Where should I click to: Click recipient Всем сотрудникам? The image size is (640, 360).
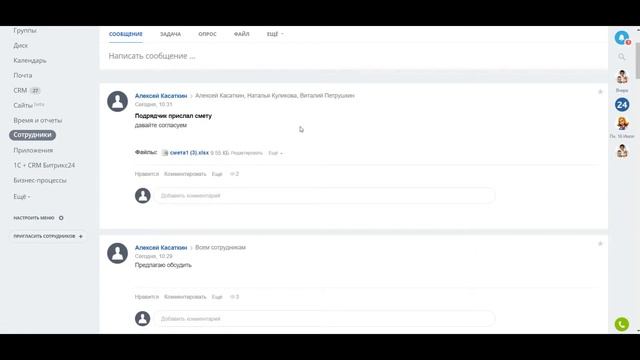pos(220,247)
